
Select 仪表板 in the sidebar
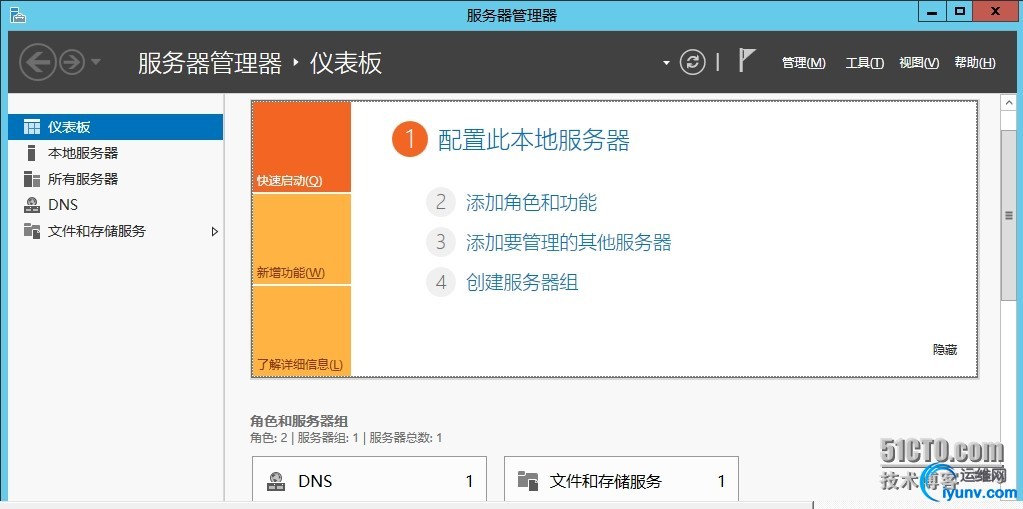point(115,127)
